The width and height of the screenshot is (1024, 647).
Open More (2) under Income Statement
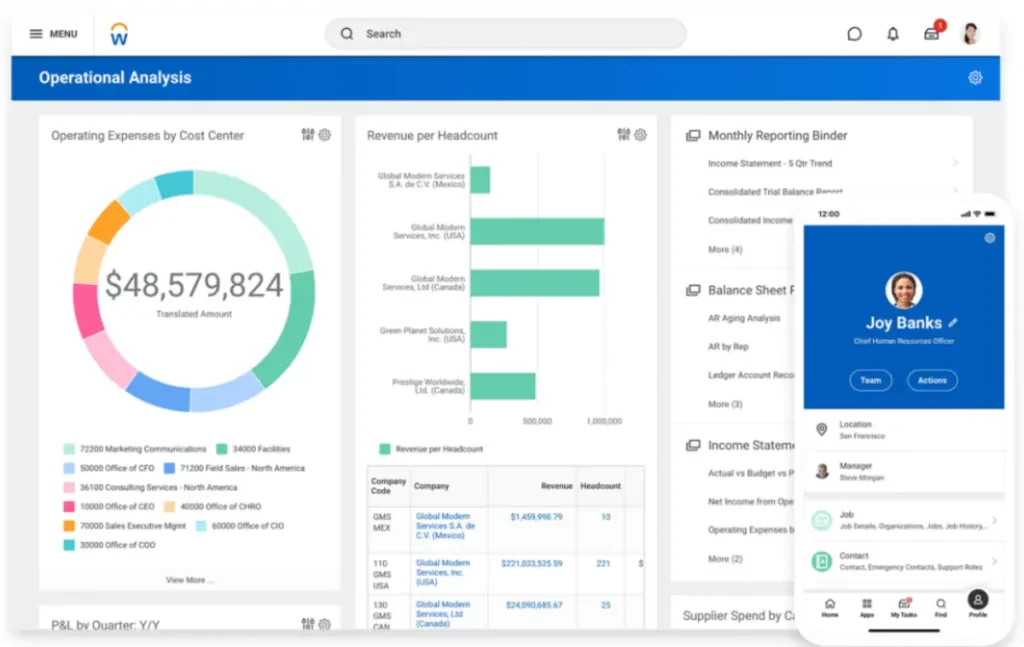point(725,559)
